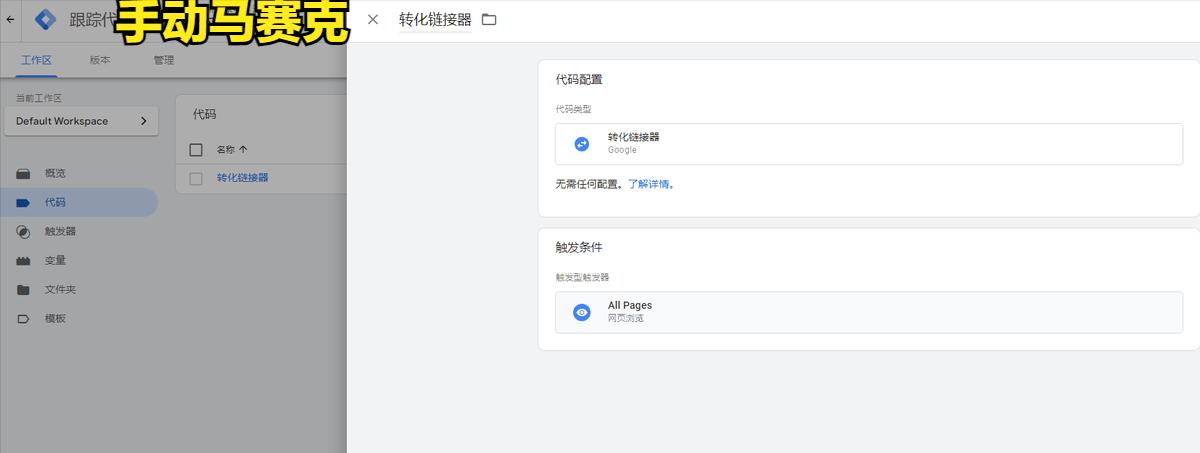Switch to the 工作区 tab
Viewport: 1200px width, 453px height.
36,60
